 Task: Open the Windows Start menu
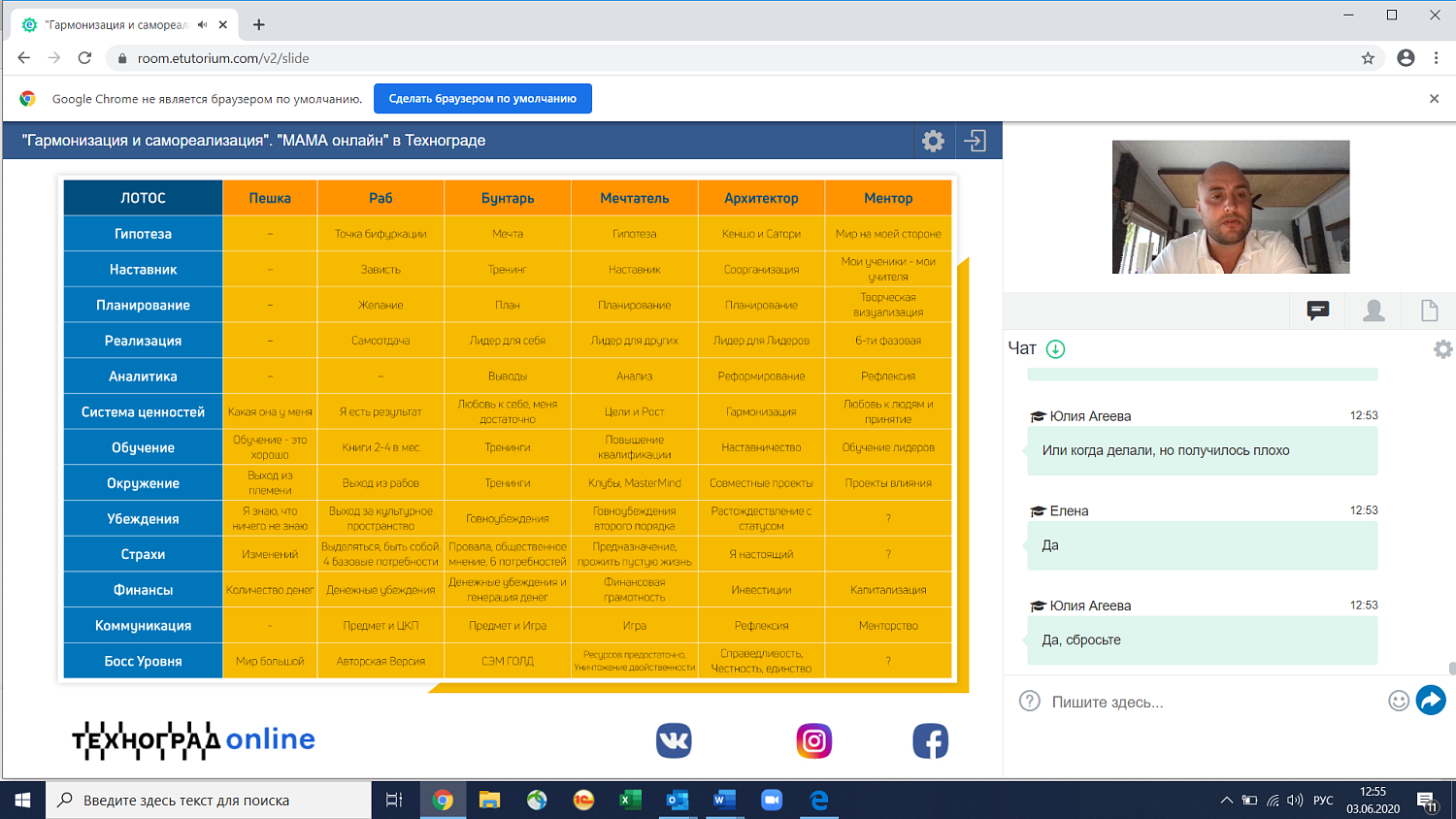click(23, 801)
